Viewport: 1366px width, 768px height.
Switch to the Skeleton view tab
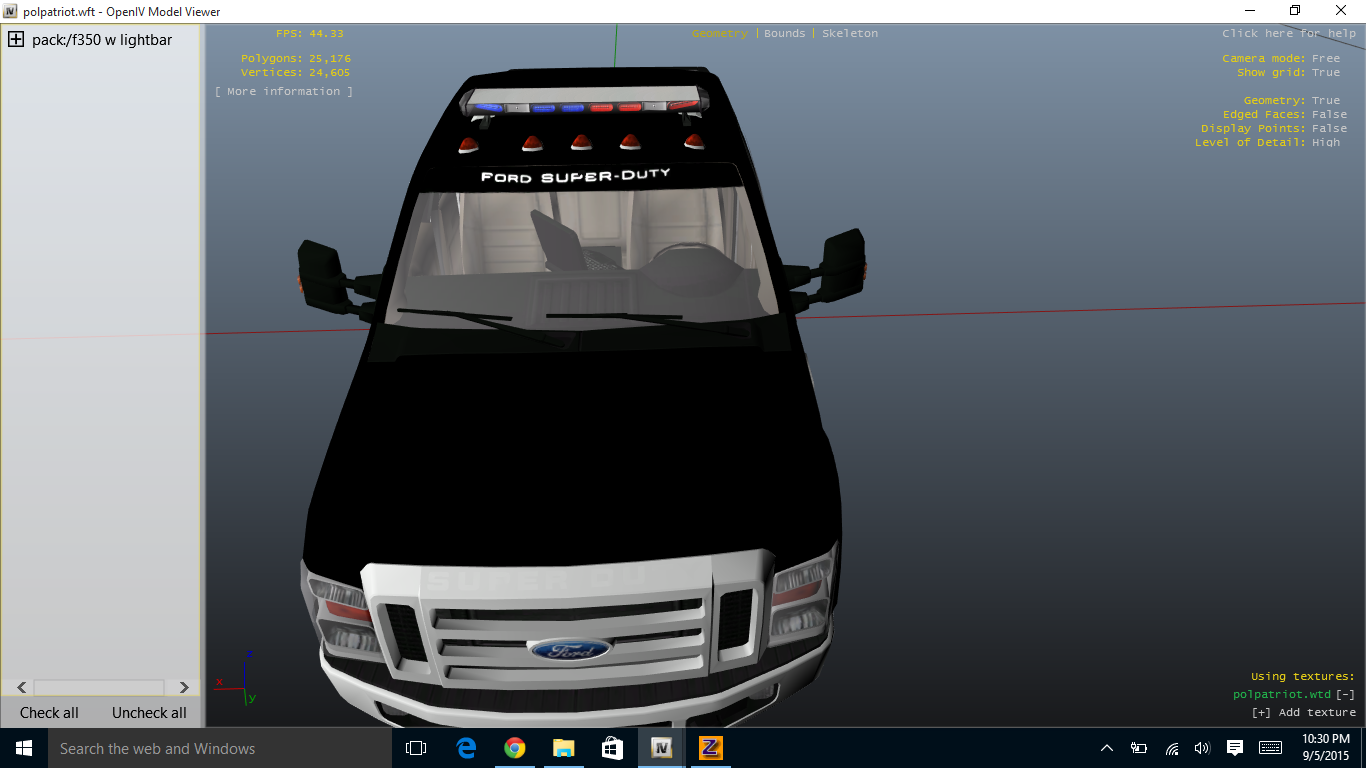[x=850, y=33]
